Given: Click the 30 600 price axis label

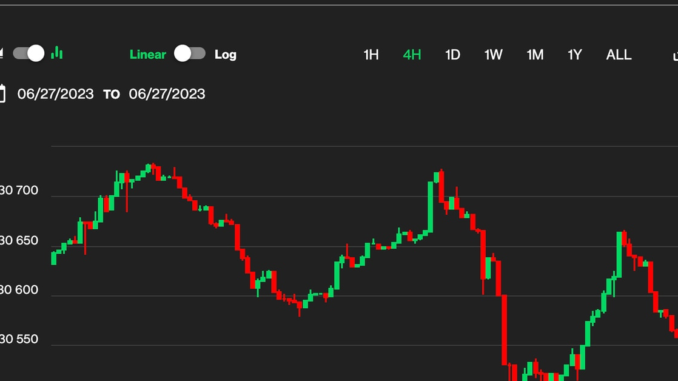Looking at the screenshot, I should point(19,290).
